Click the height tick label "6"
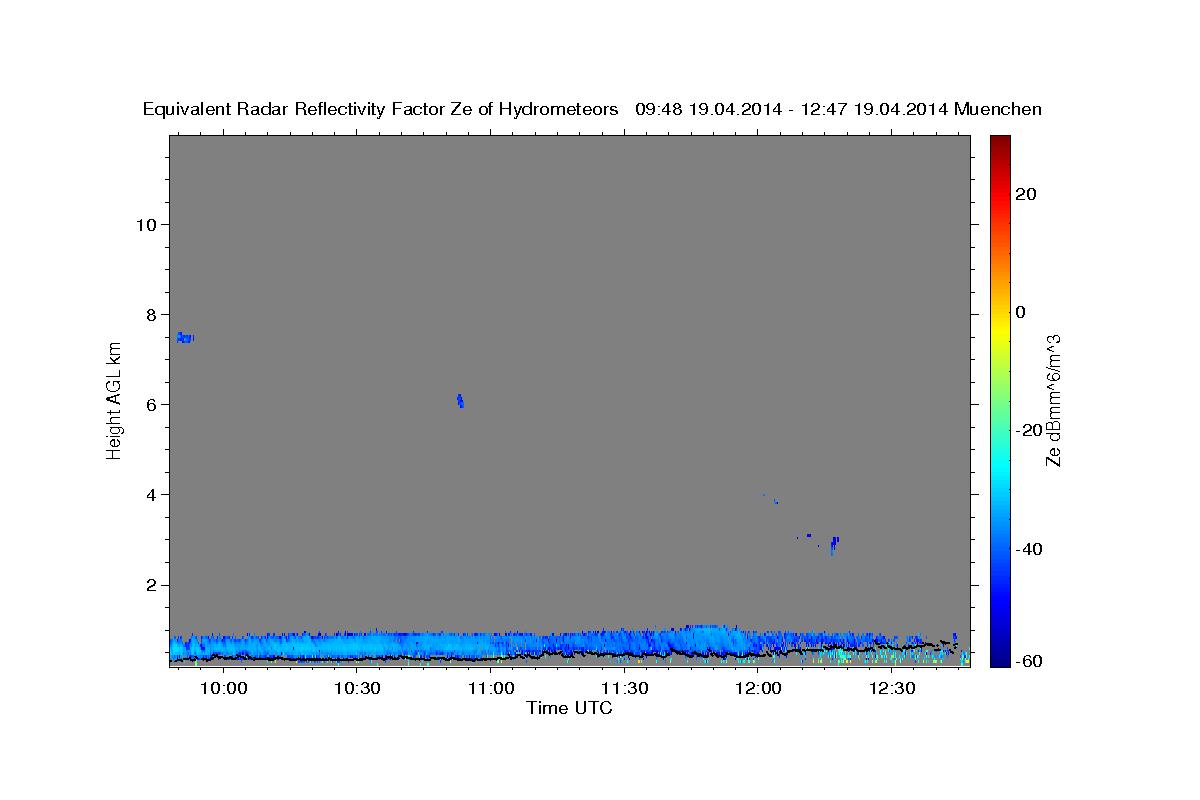This screenshot has width=1200, height=800. 151,404
